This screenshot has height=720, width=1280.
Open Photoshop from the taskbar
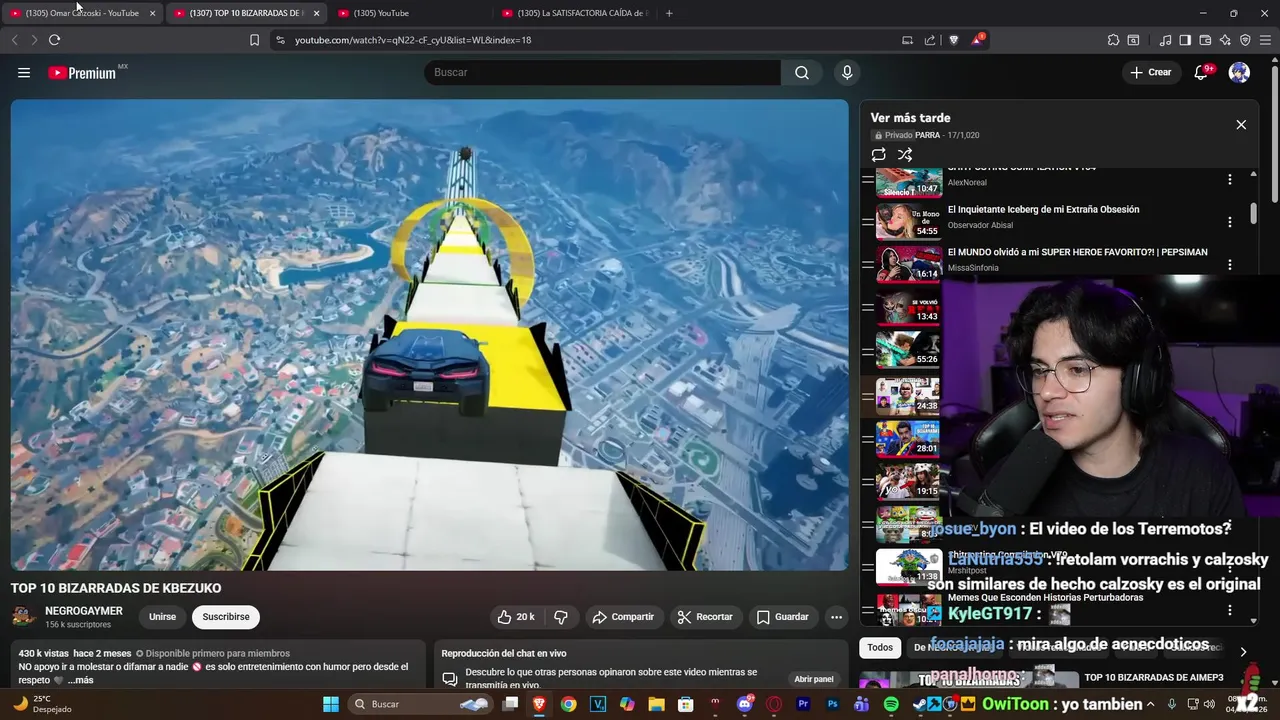click(832, 704)
